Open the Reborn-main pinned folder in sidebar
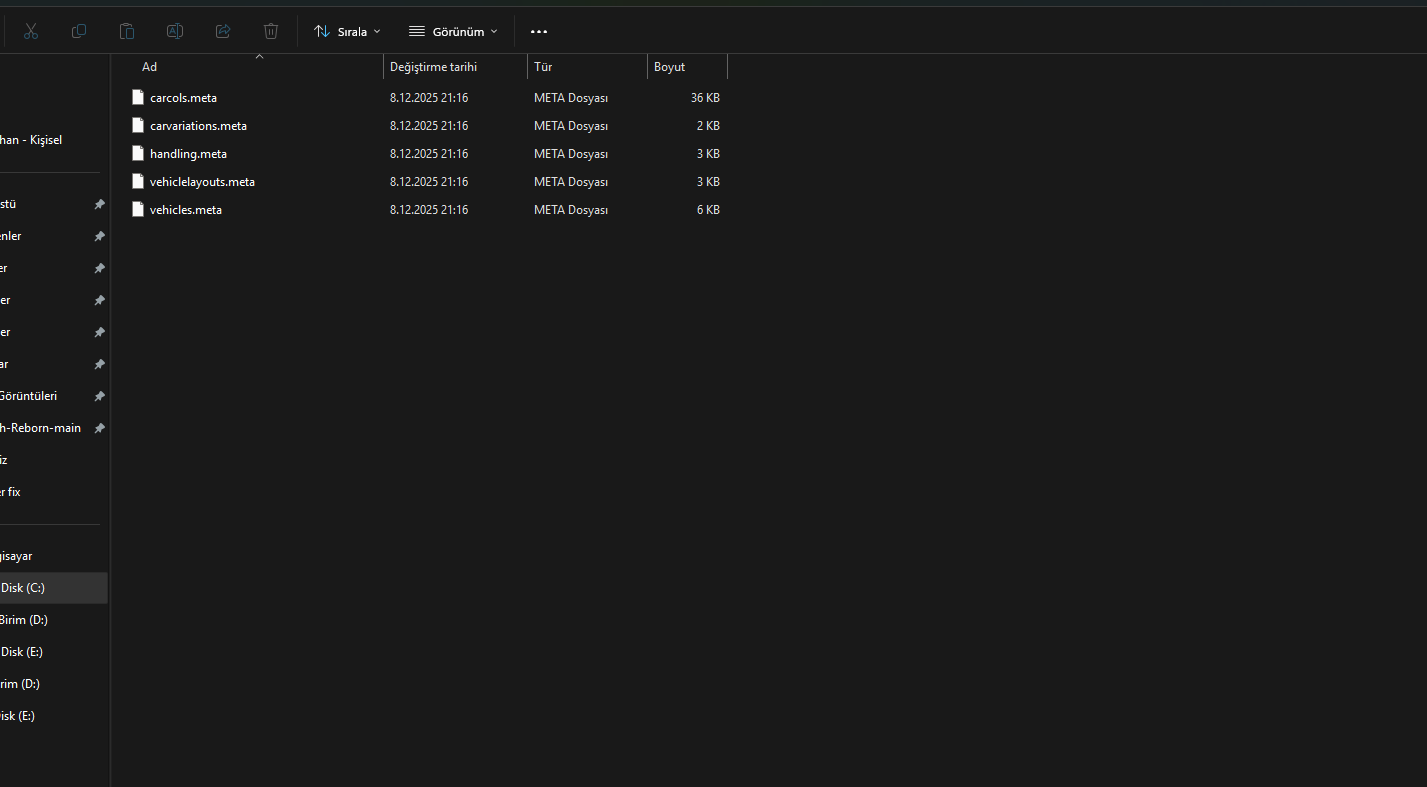1427x787 pixels. [43, 428]
